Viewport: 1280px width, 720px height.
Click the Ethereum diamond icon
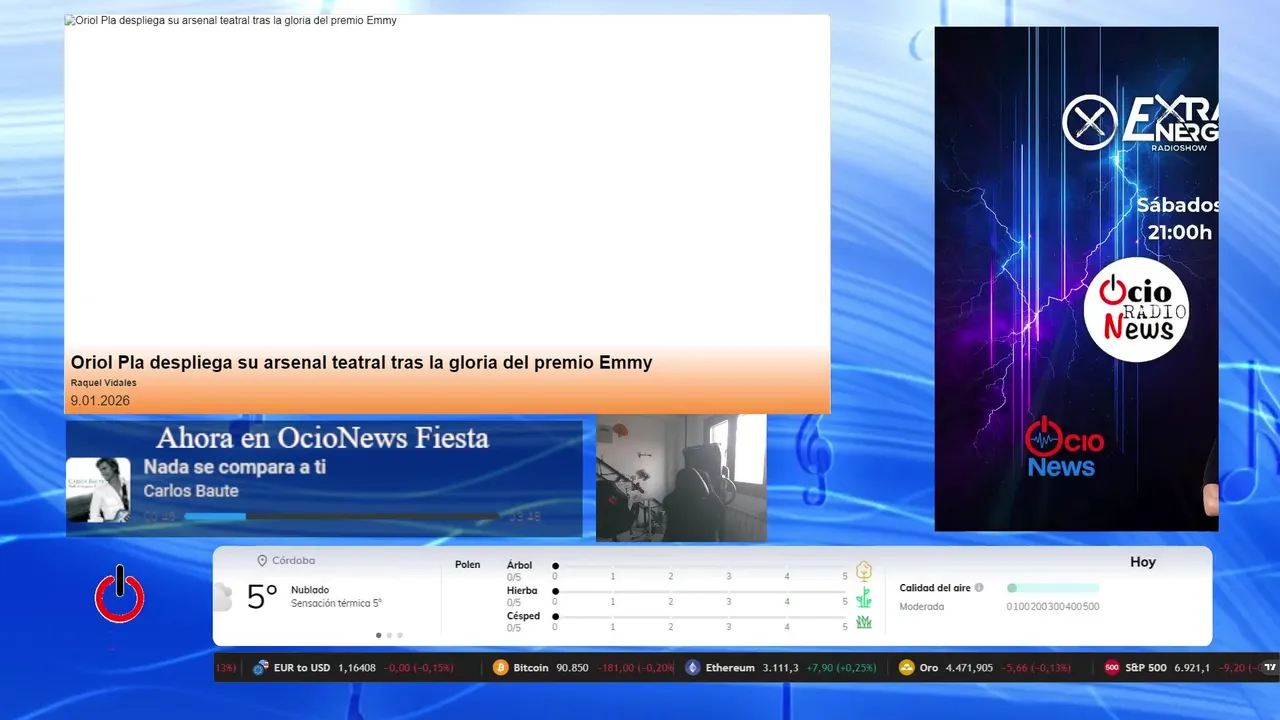pyautogui.click(x=693, y=668)
